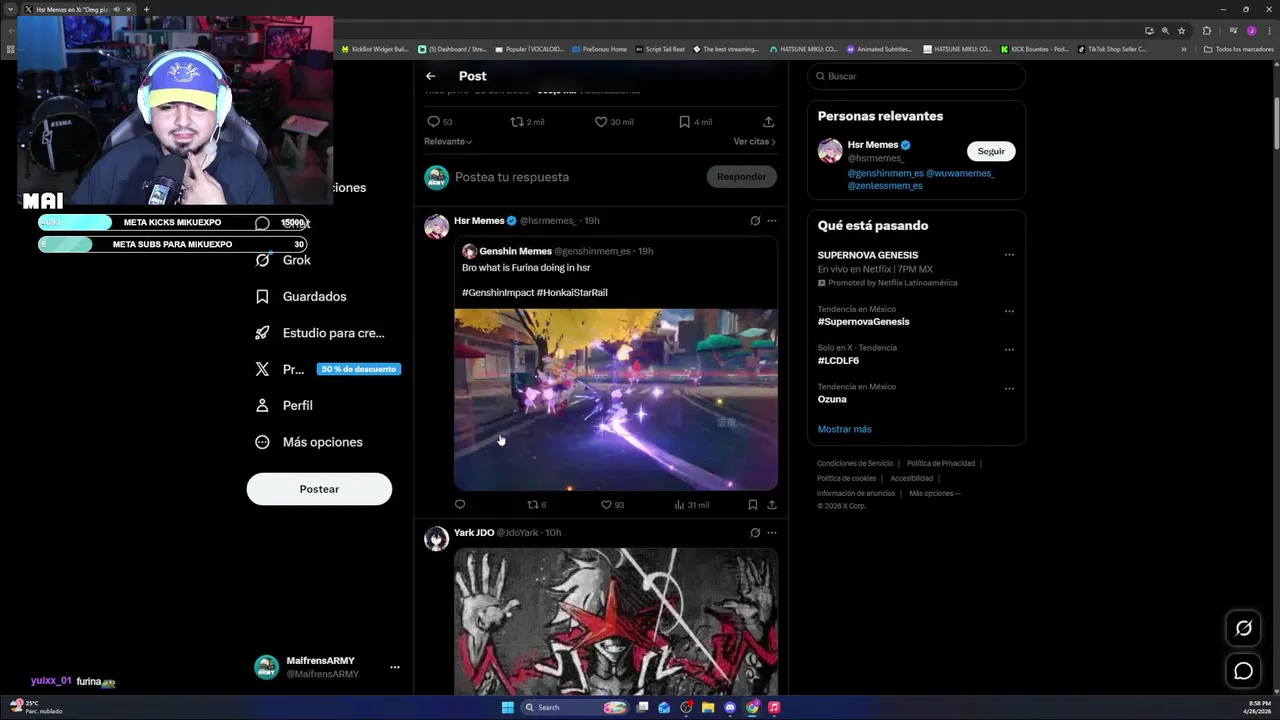Open MaifrensARMY account menu dots
Image resolution: width=1280 pixels, height=720 pixels.
[x=395, y=667]
